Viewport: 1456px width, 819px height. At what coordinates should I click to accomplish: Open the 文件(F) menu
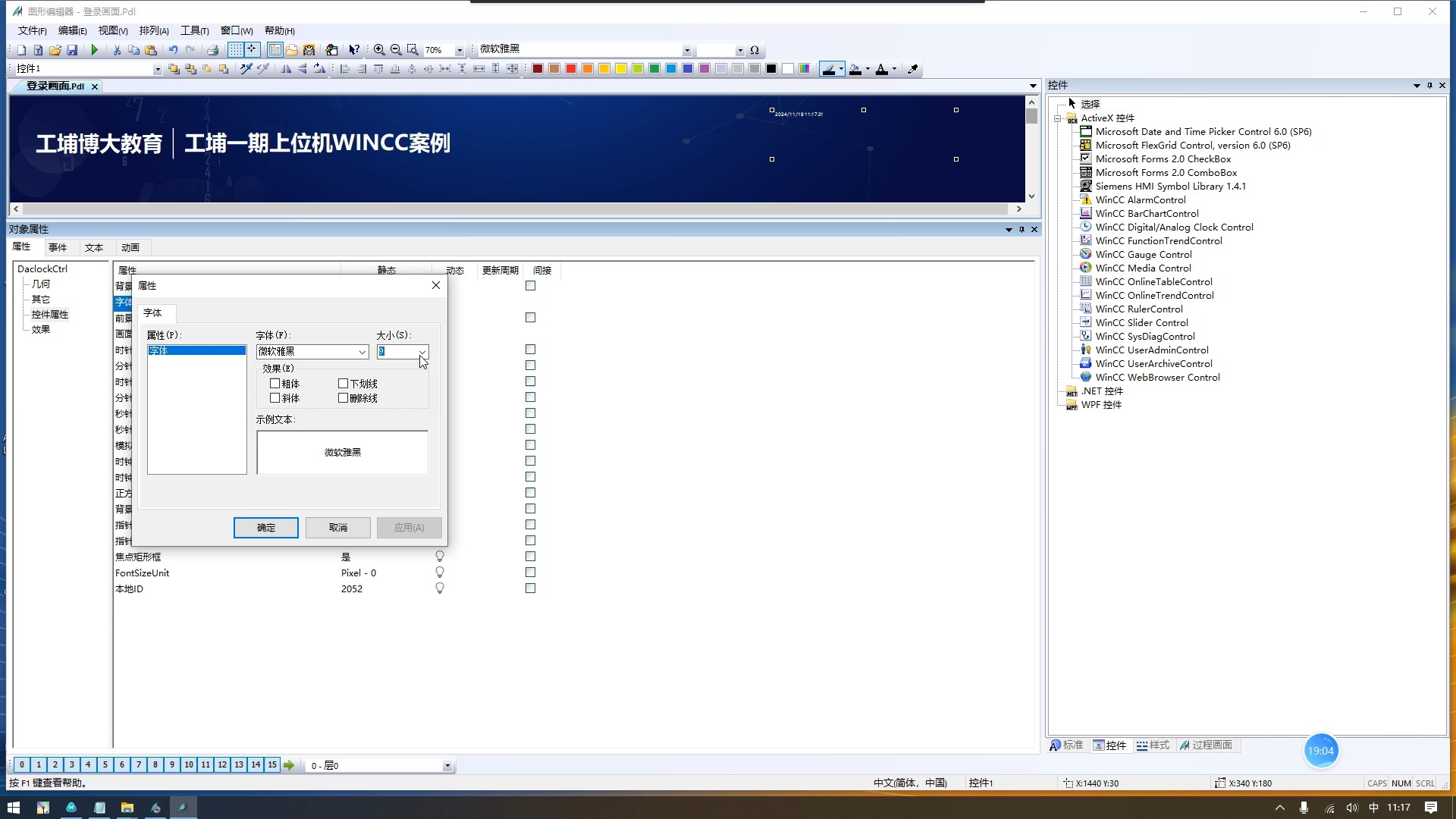(x=32, y=31)
